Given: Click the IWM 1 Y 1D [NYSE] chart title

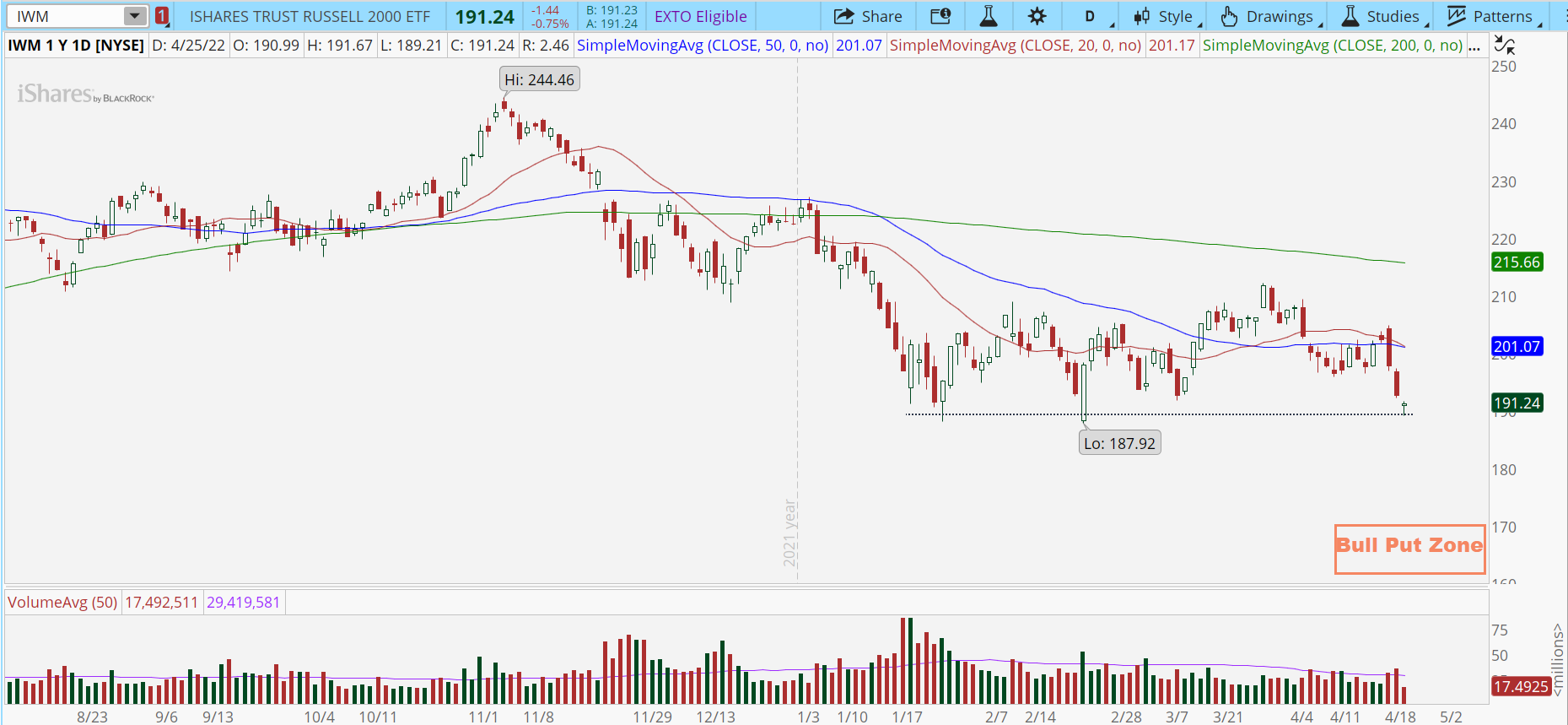Looking at the screenshot, I should 76,46.
